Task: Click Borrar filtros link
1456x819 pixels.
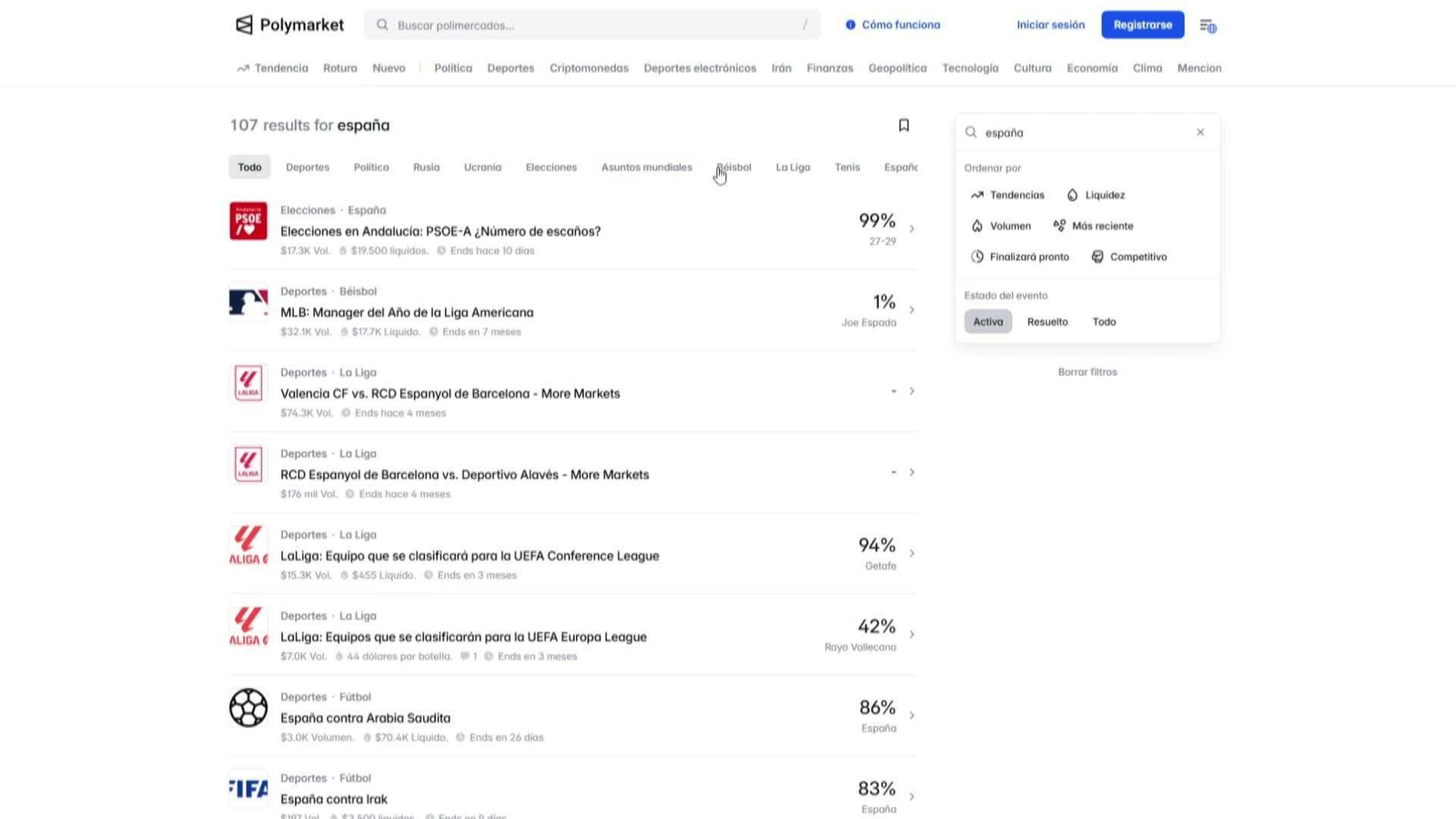Action: click(1087, 372)
